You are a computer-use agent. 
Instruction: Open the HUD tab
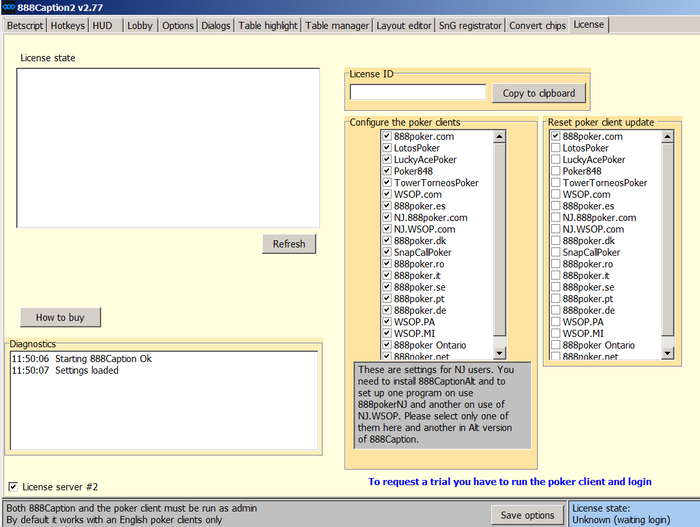105,25
